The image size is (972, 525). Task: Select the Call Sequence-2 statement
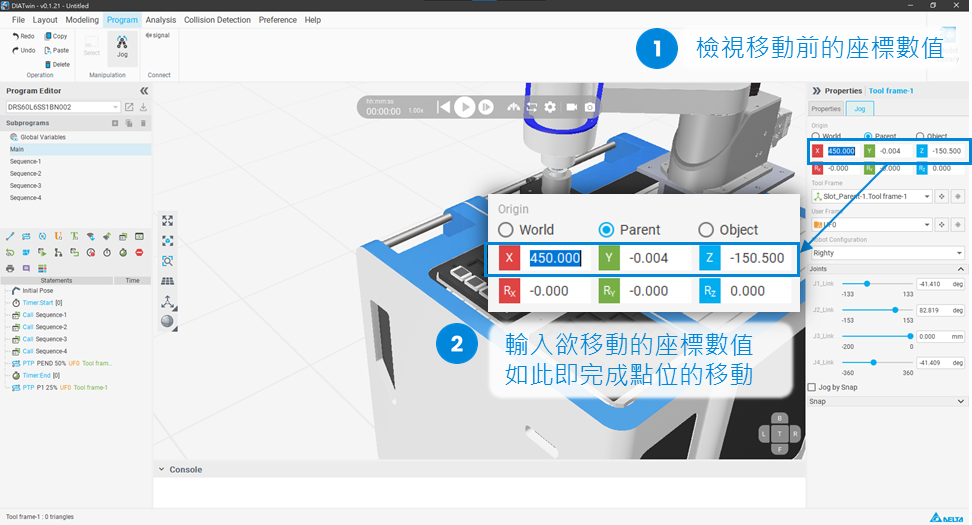click(45, 327)
